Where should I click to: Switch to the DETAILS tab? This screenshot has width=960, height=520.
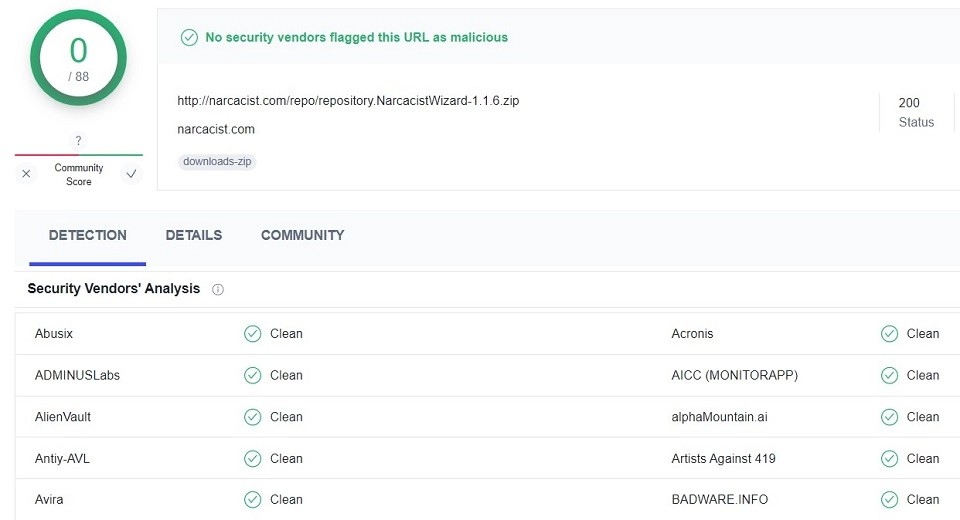click(193, 235)
